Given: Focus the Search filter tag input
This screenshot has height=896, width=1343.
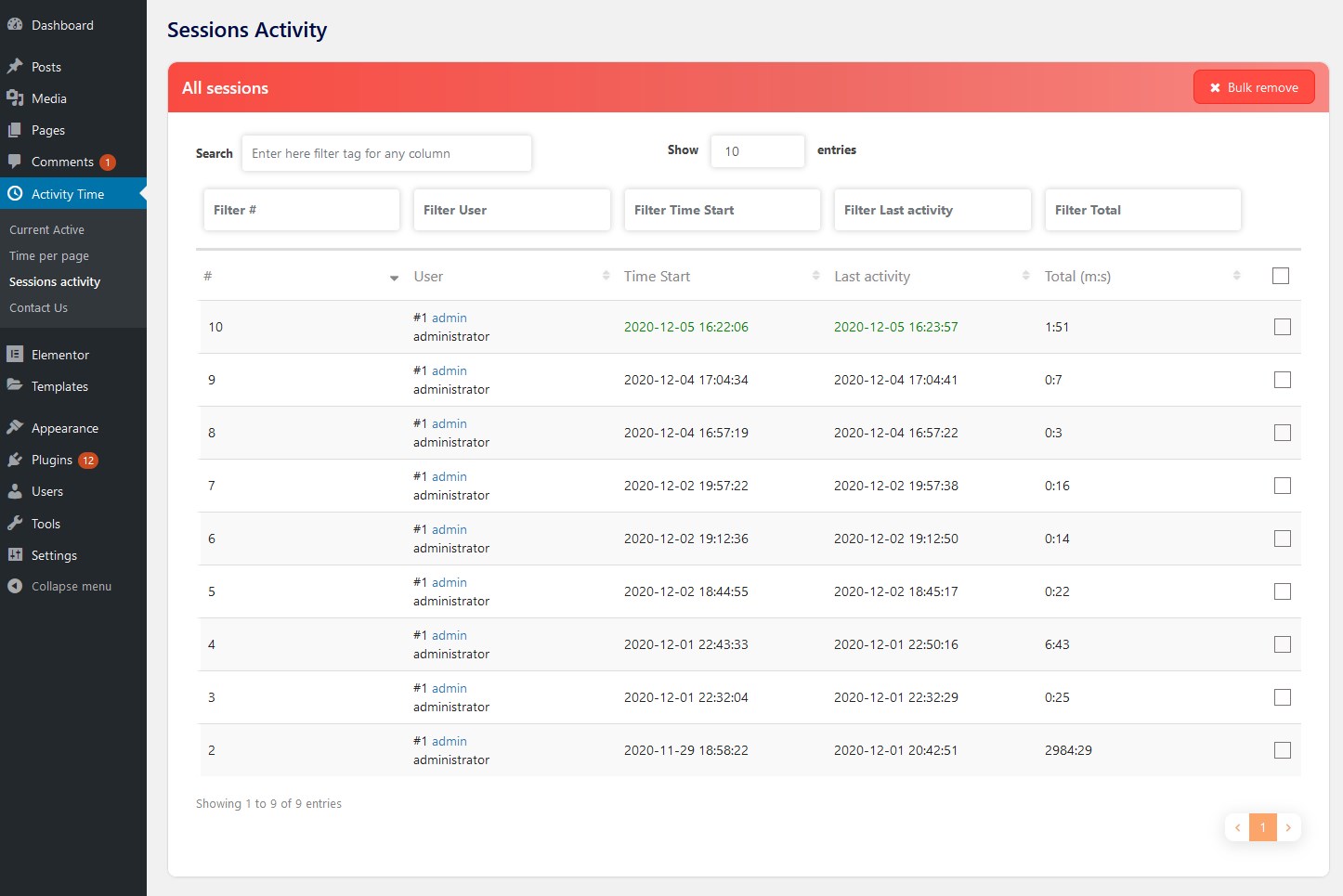Looking at the screenshot, I should 386,153.
